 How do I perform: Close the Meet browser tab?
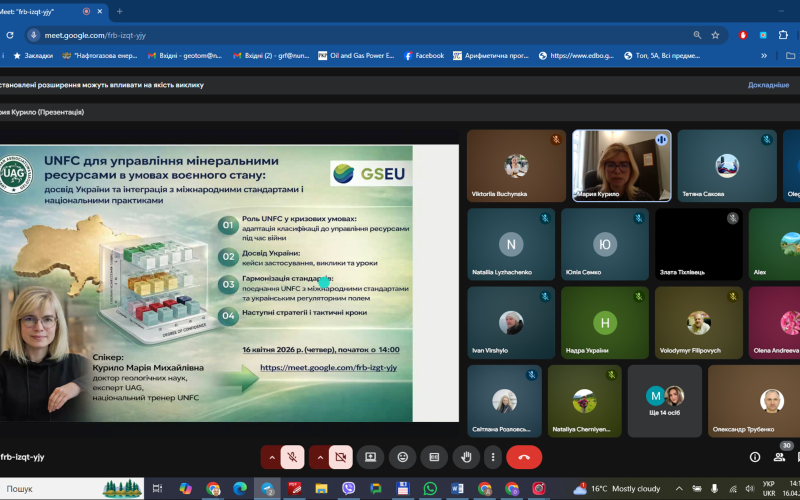click(x=100, y=11)
